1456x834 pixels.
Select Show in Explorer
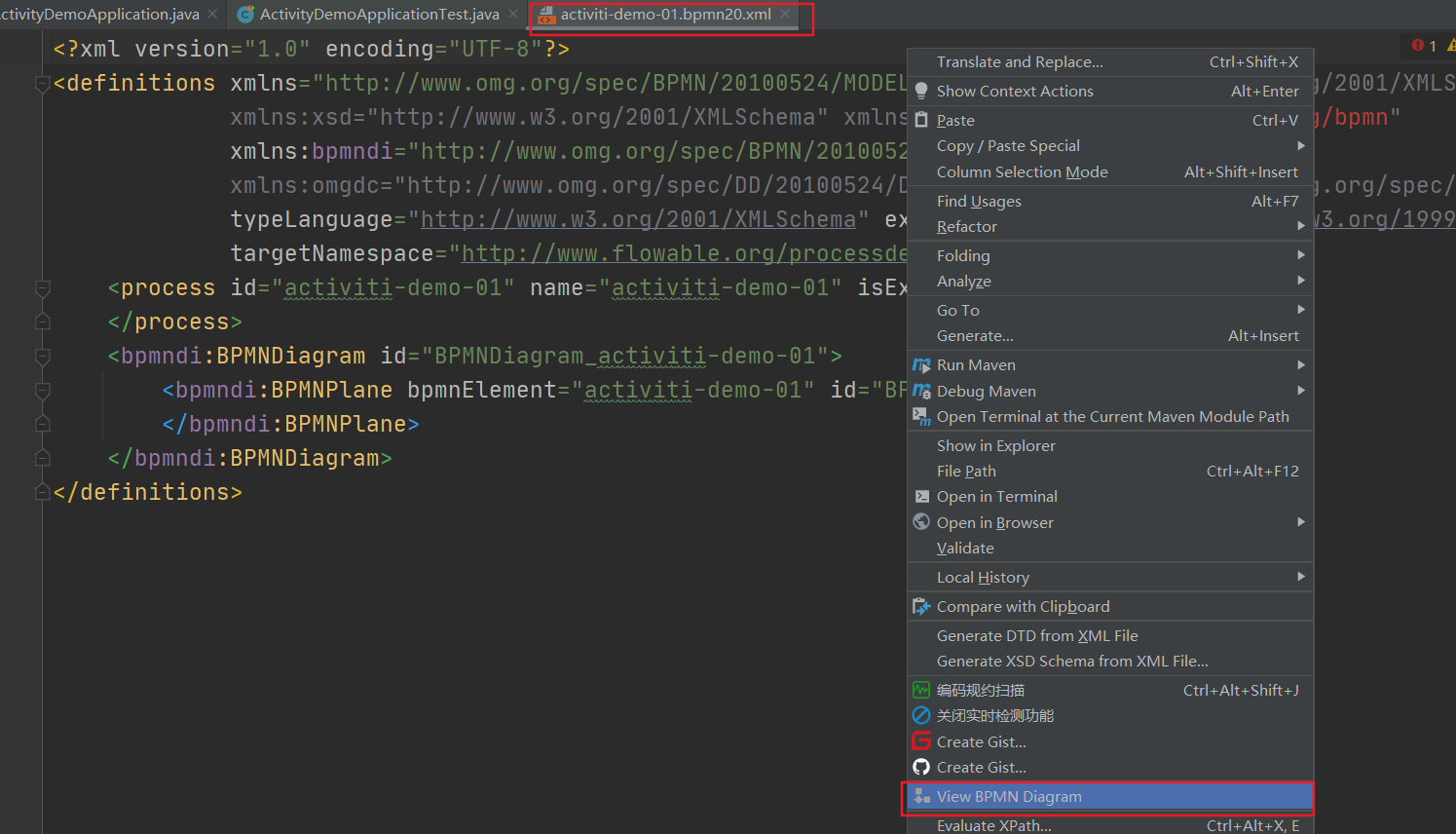pyautogui.click(x=1110, y=445)
